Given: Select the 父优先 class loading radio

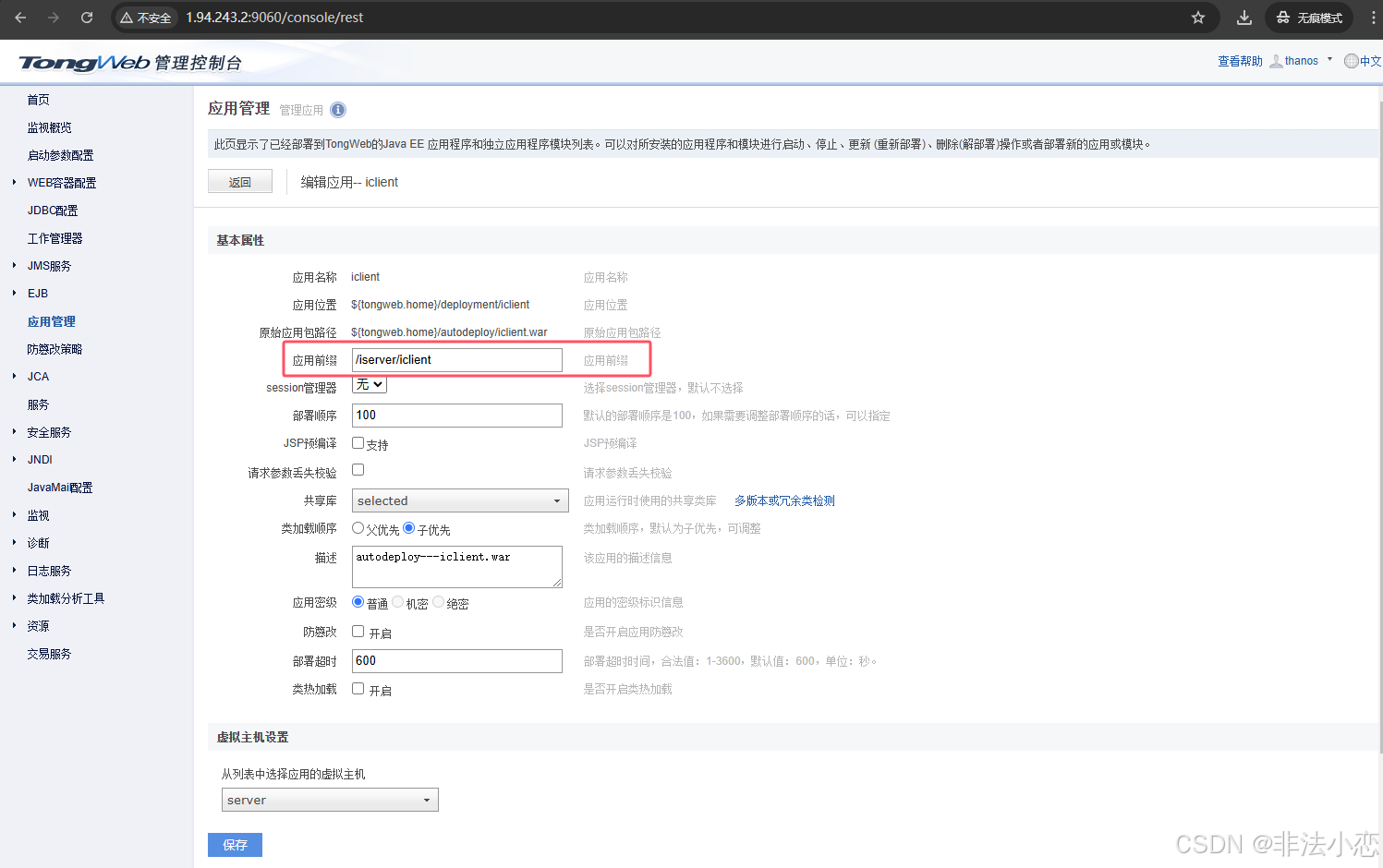Looking at the screenshot, I should tap(358, 528).
